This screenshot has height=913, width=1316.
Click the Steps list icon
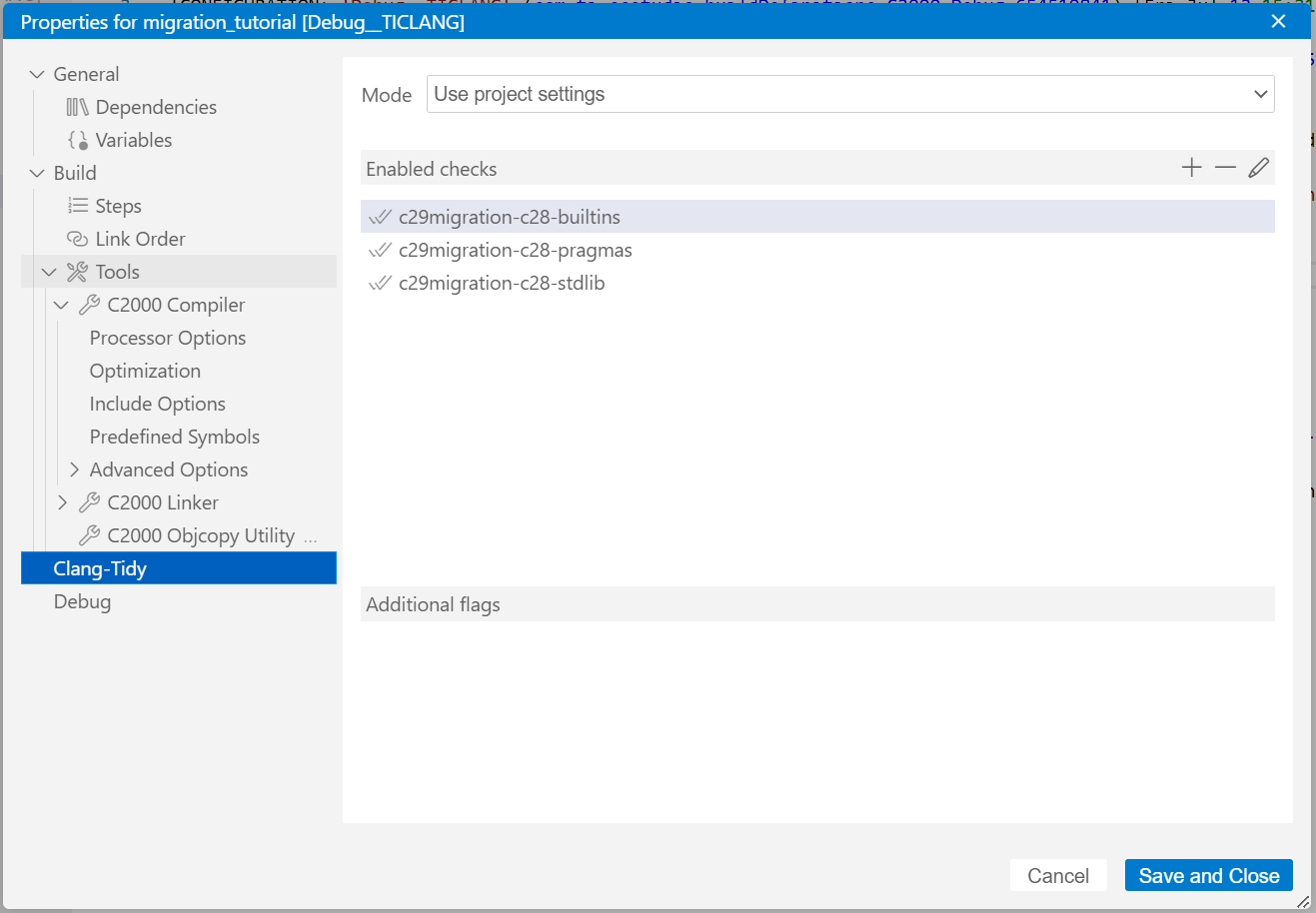coord(77,206)
